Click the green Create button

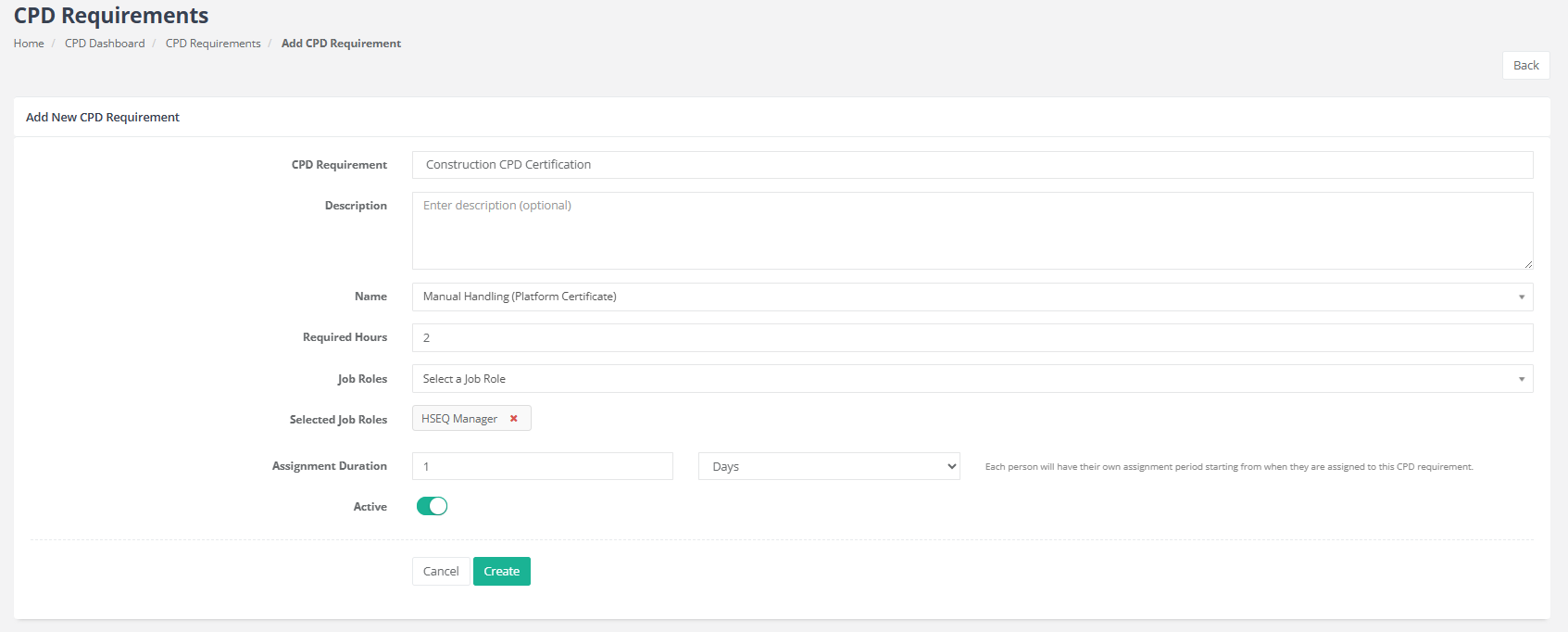pos(501,572)
